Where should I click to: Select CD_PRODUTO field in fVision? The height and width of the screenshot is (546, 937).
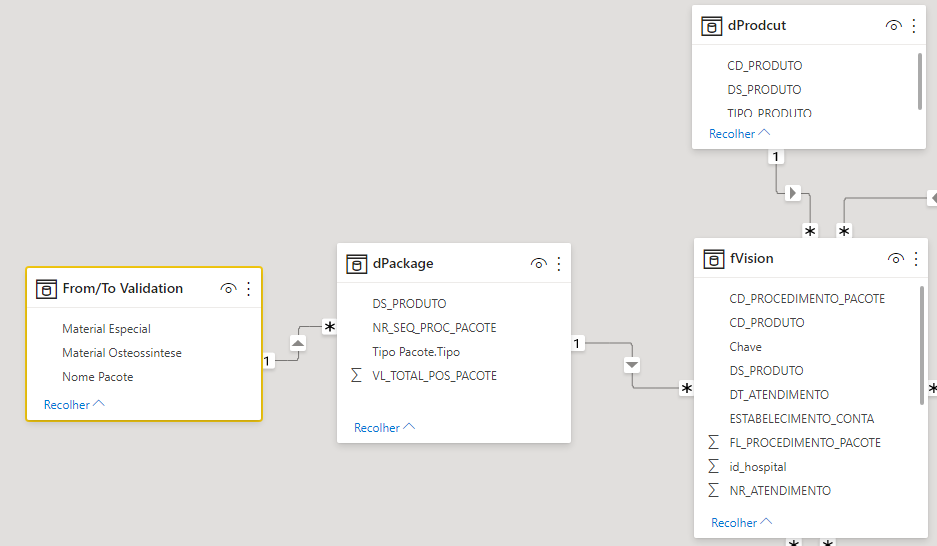(767, 323)
